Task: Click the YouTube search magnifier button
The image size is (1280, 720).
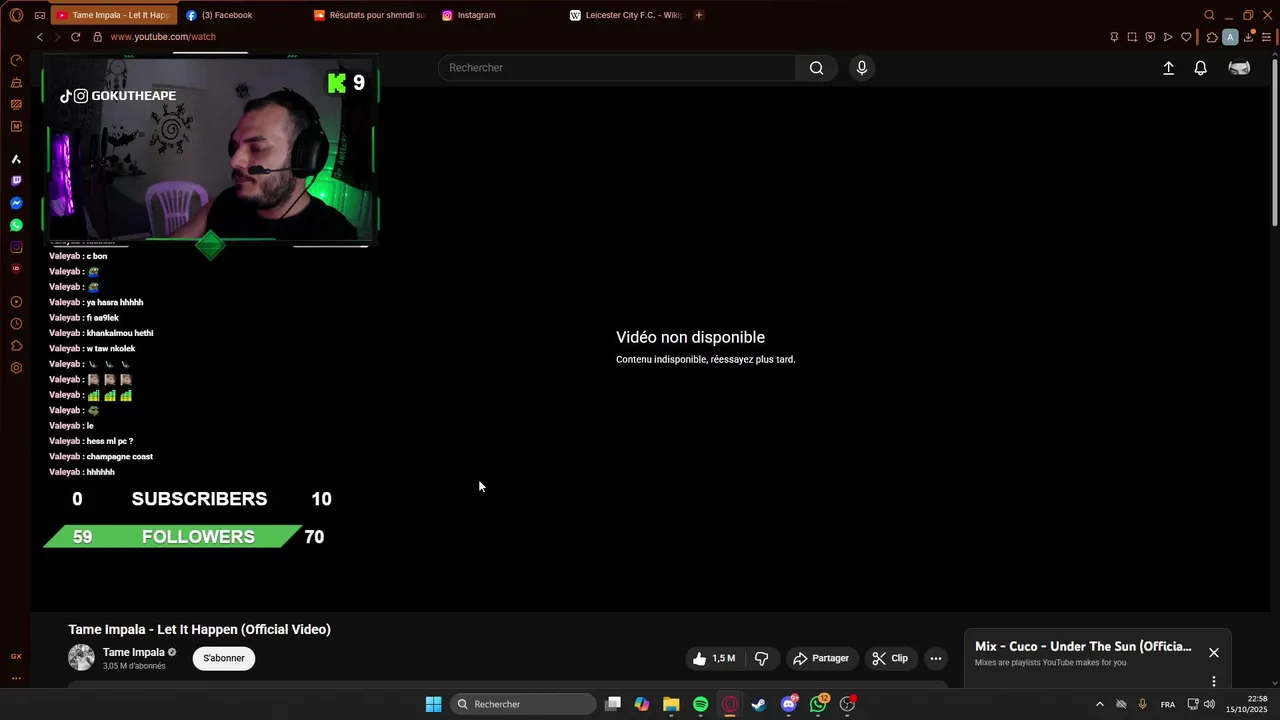Action: coord(817,68)
